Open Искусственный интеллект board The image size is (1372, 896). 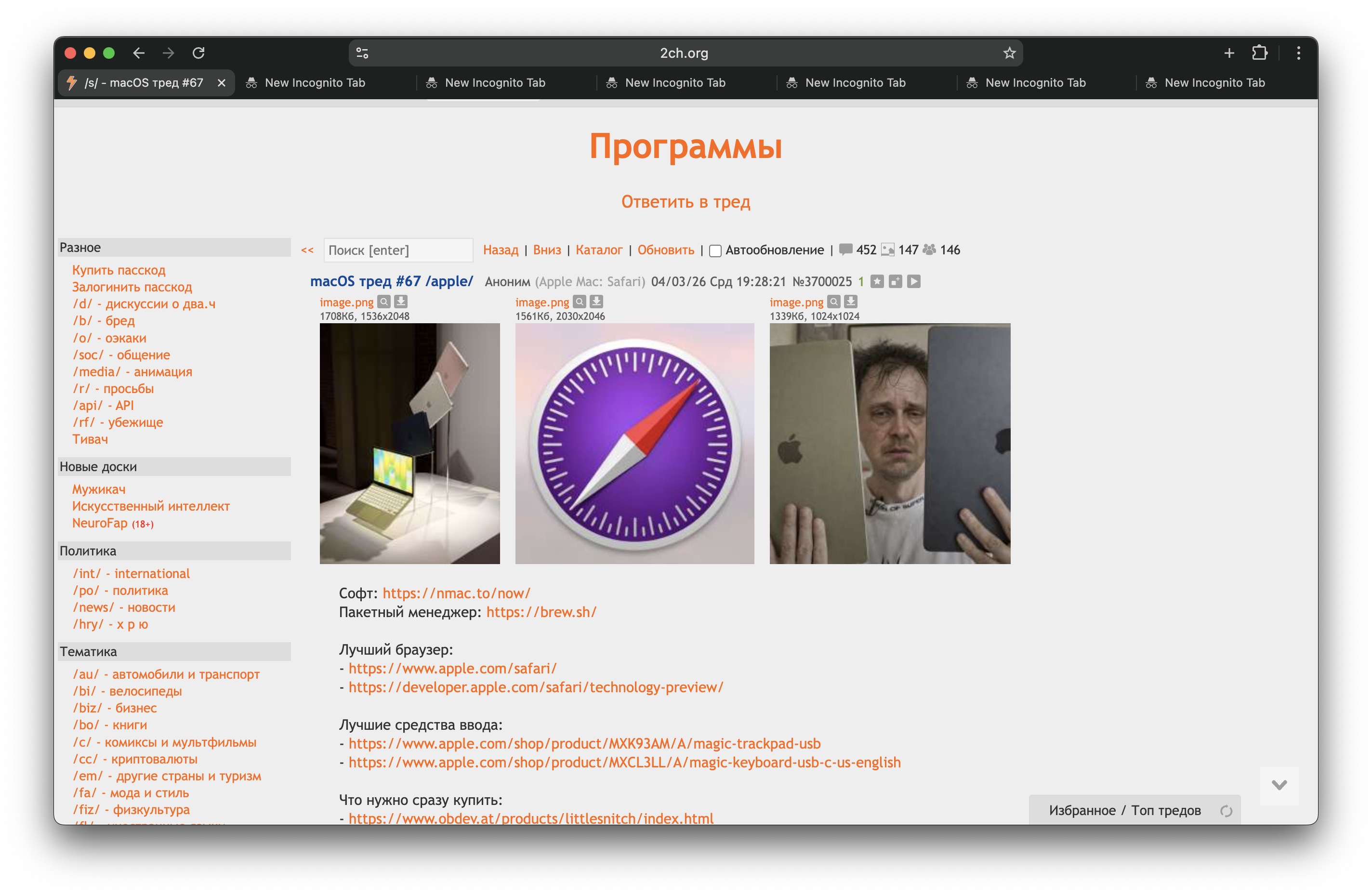(151, 506)
